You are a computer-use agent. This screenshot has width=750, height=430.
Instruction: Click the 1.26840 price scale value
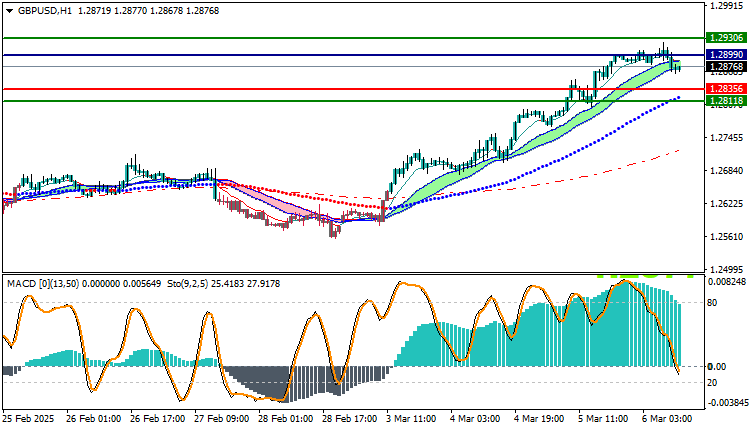[x=727, y=171]
